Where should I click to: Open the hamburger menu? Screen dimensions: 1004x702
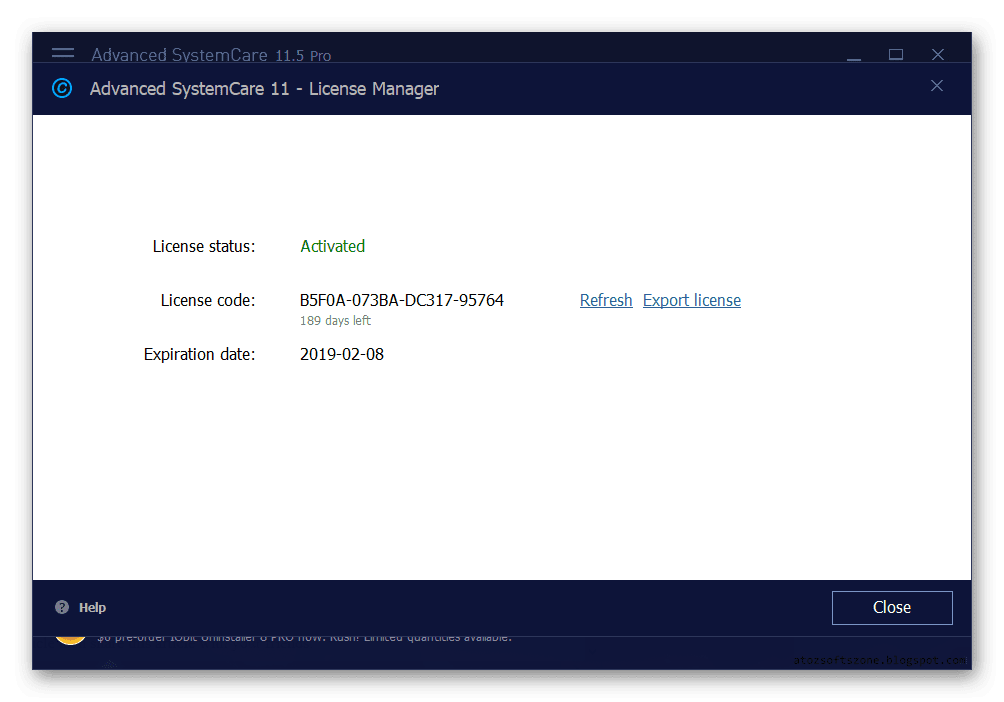point(62,55)
